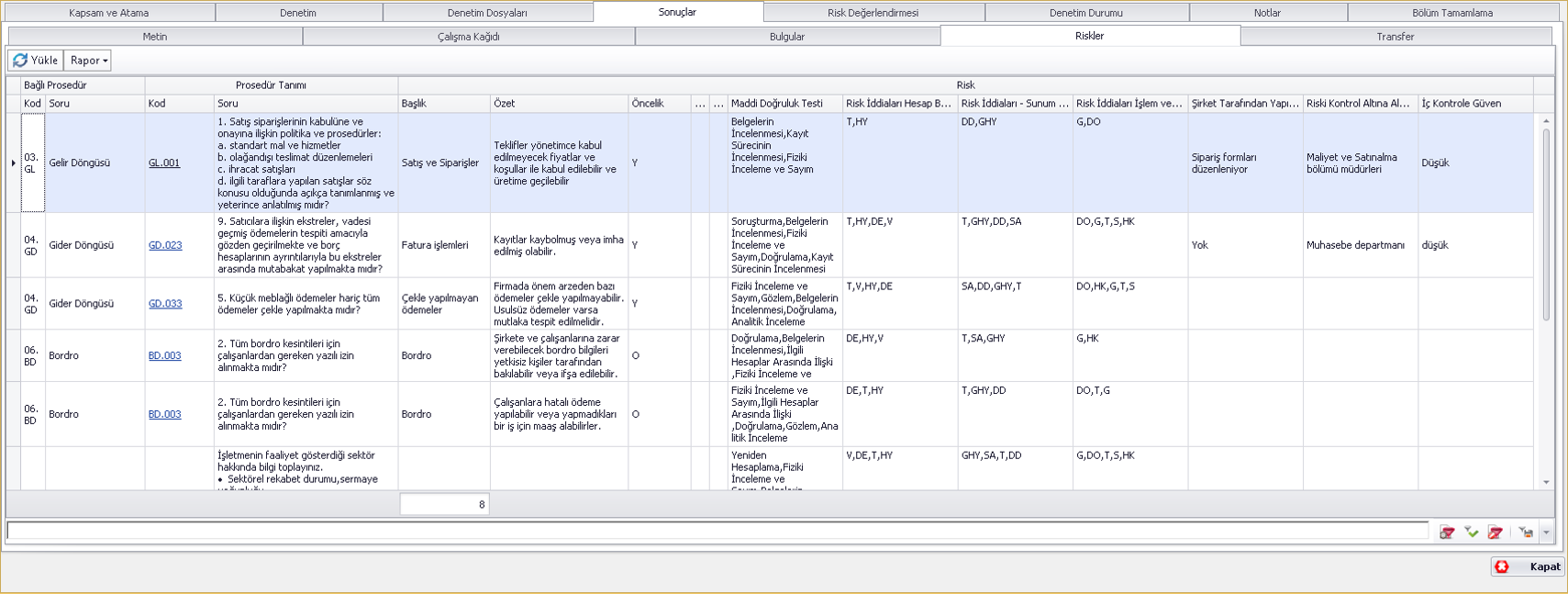Select the Çalışma Kağıdı tab
This screenshot has width=1568, height=594.
468,37
